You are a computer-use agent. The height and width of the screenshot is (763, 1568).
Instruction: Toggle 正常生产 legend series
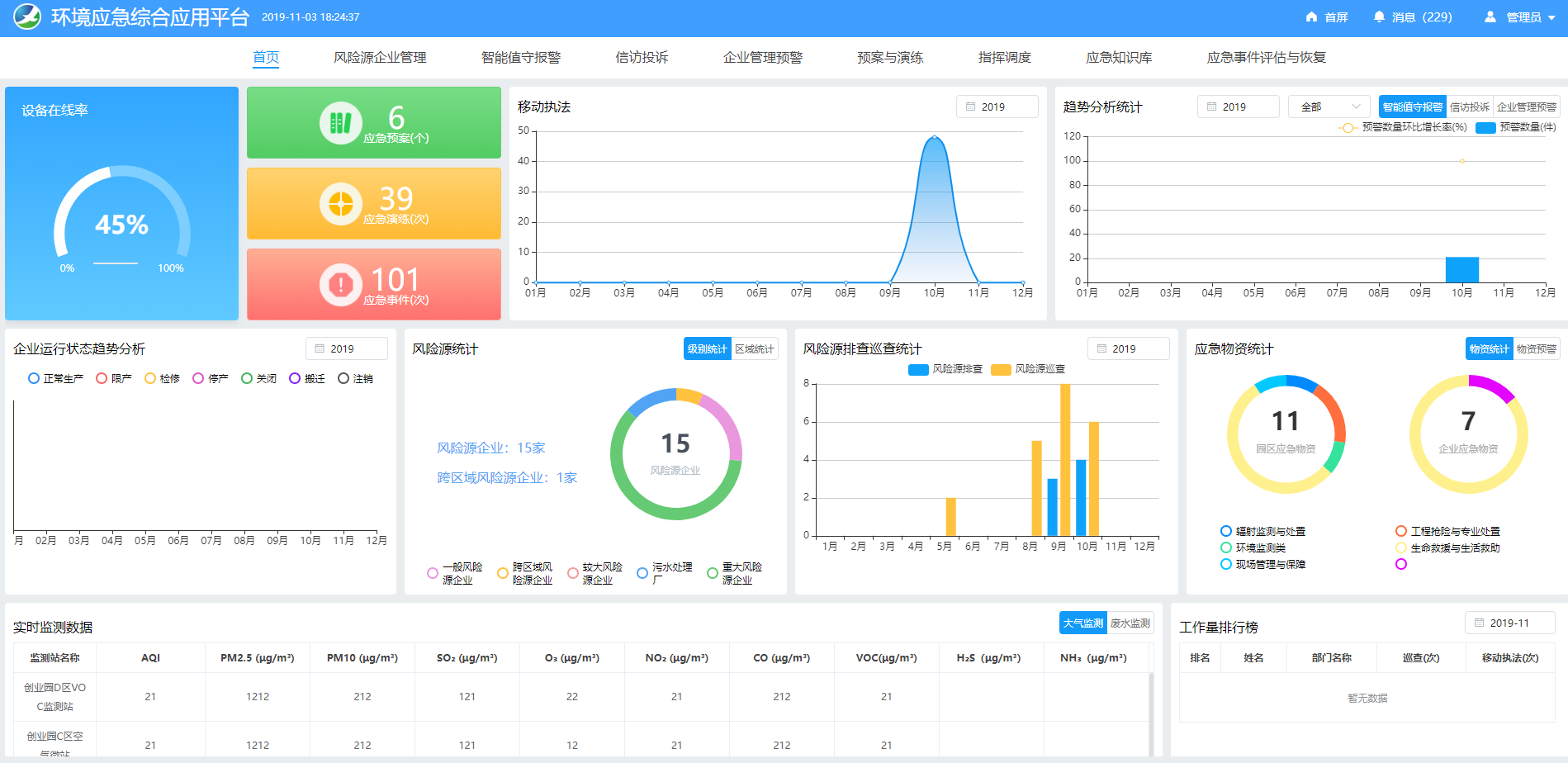pos(55,378)
